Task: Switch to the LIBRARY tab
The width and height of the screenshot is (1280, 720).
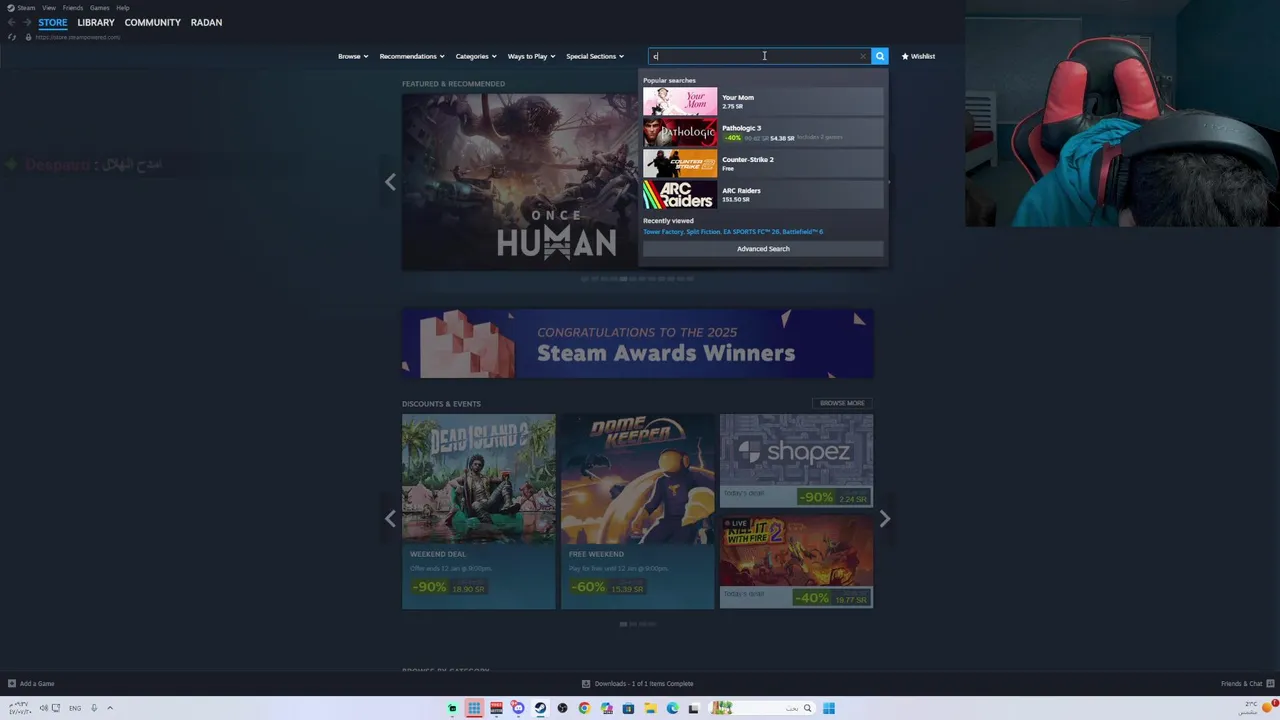Action: pyautogui.click(x=96, y=22)
